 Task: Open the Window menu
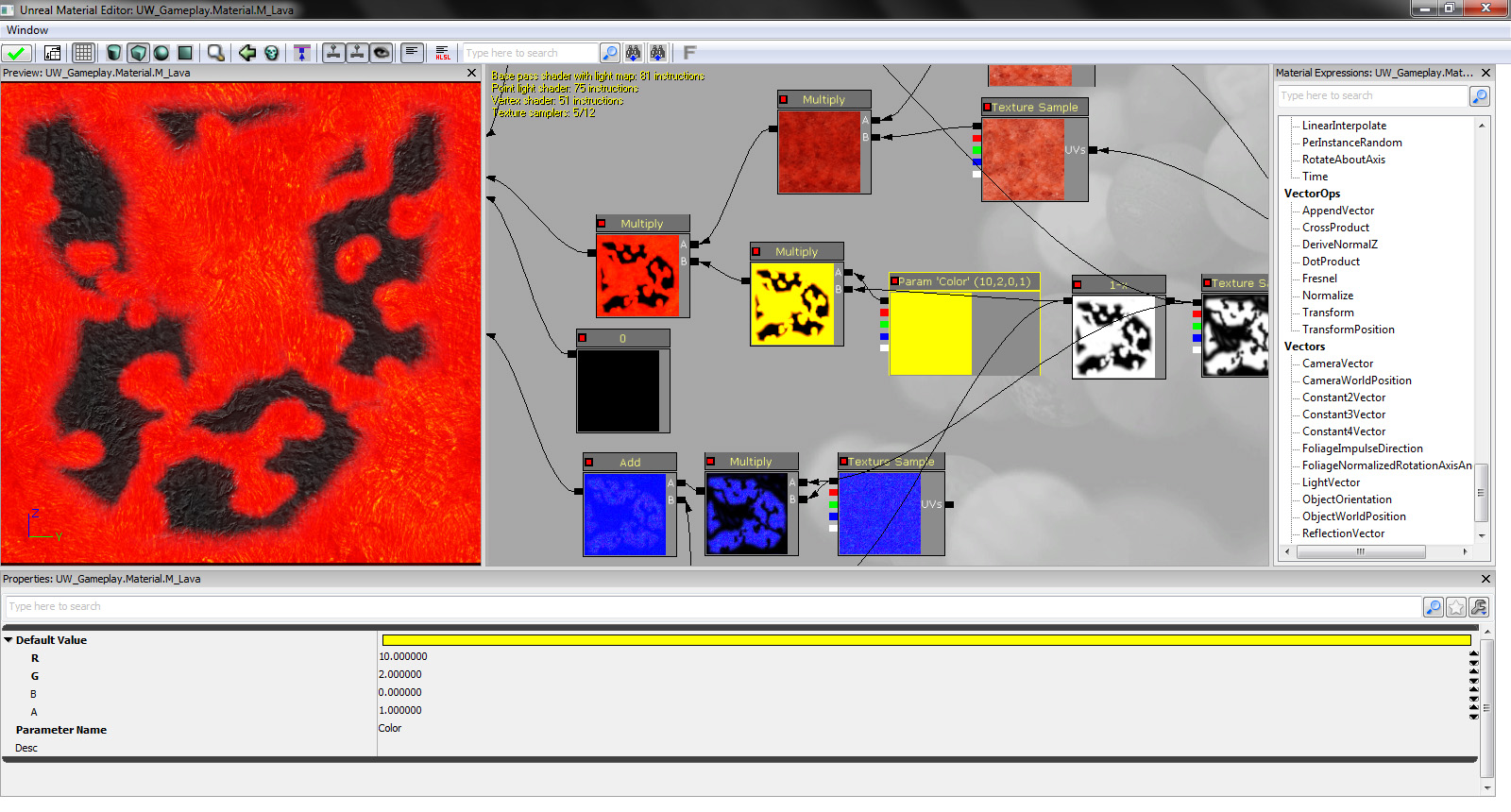click(27, 30)
